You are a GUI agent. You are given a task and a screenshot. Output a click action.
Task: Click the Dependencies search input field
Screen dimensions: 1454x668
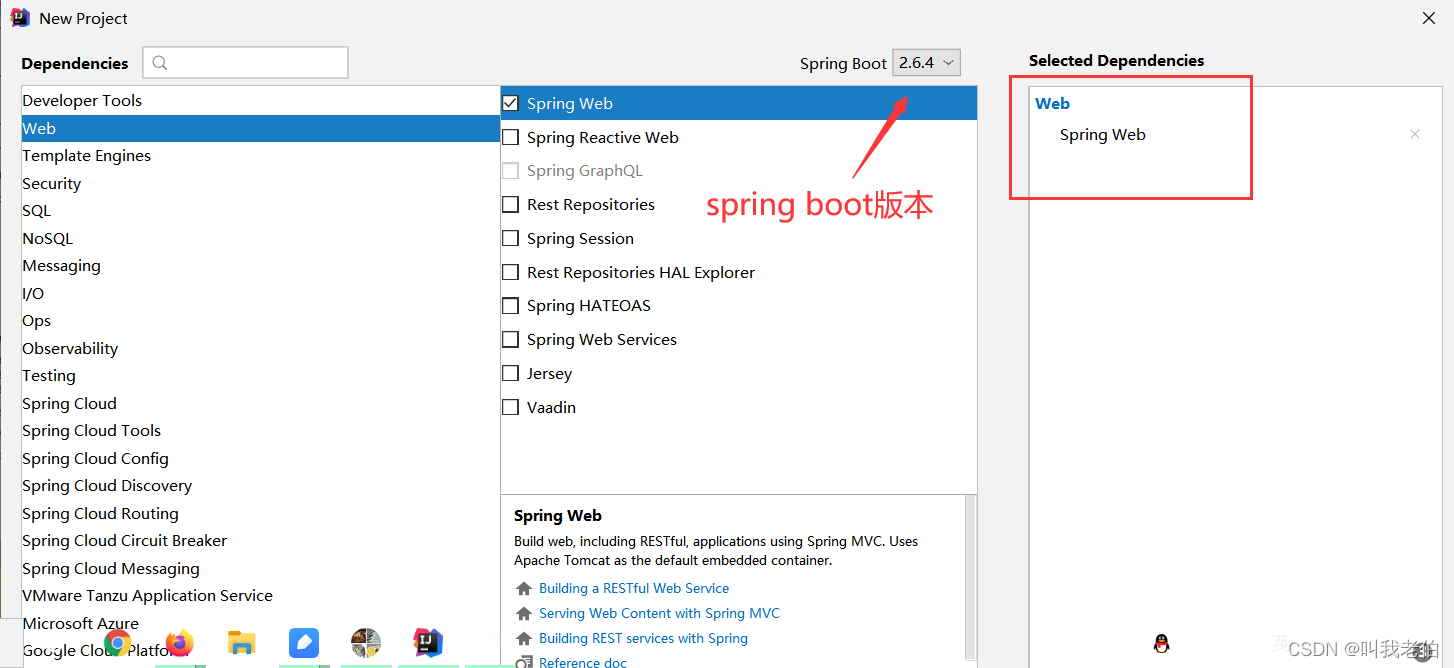[245, 62]
